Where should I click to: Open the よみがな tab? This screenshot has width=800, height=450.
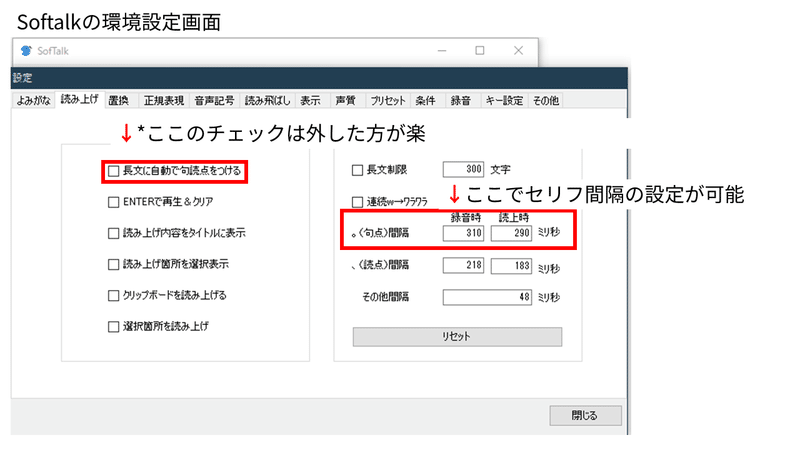pyautogui.click(x=33, y=101)
